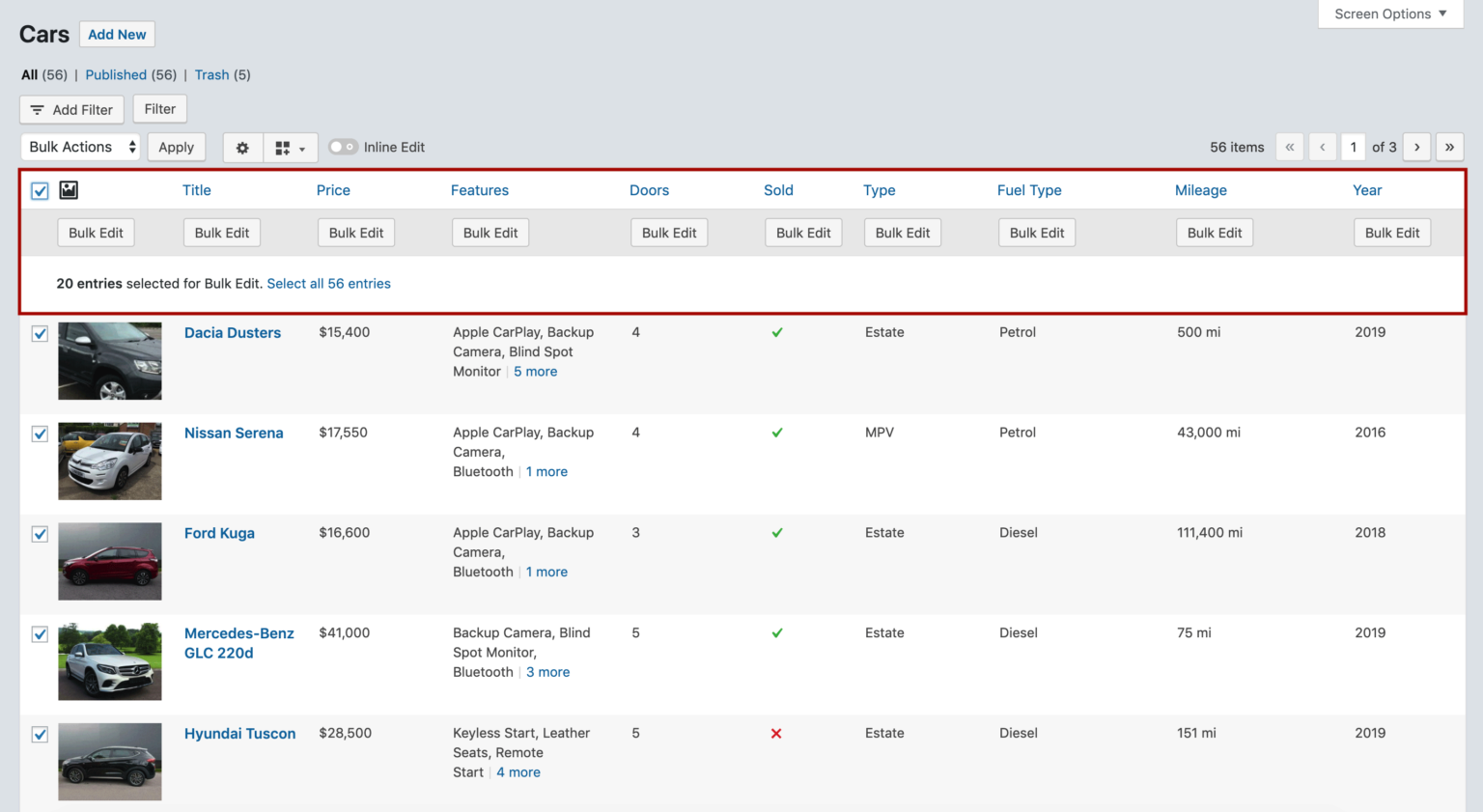Open the Bulk Actions dropdown
The height and width of the screenshot is (812, 1483).
point(80,147)
